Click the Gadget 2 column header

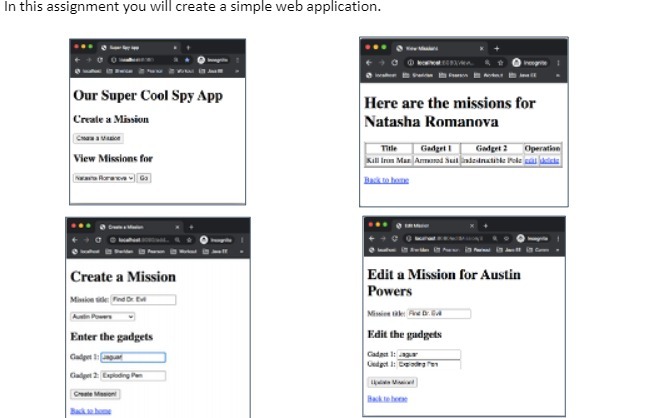tap(491, 148)
